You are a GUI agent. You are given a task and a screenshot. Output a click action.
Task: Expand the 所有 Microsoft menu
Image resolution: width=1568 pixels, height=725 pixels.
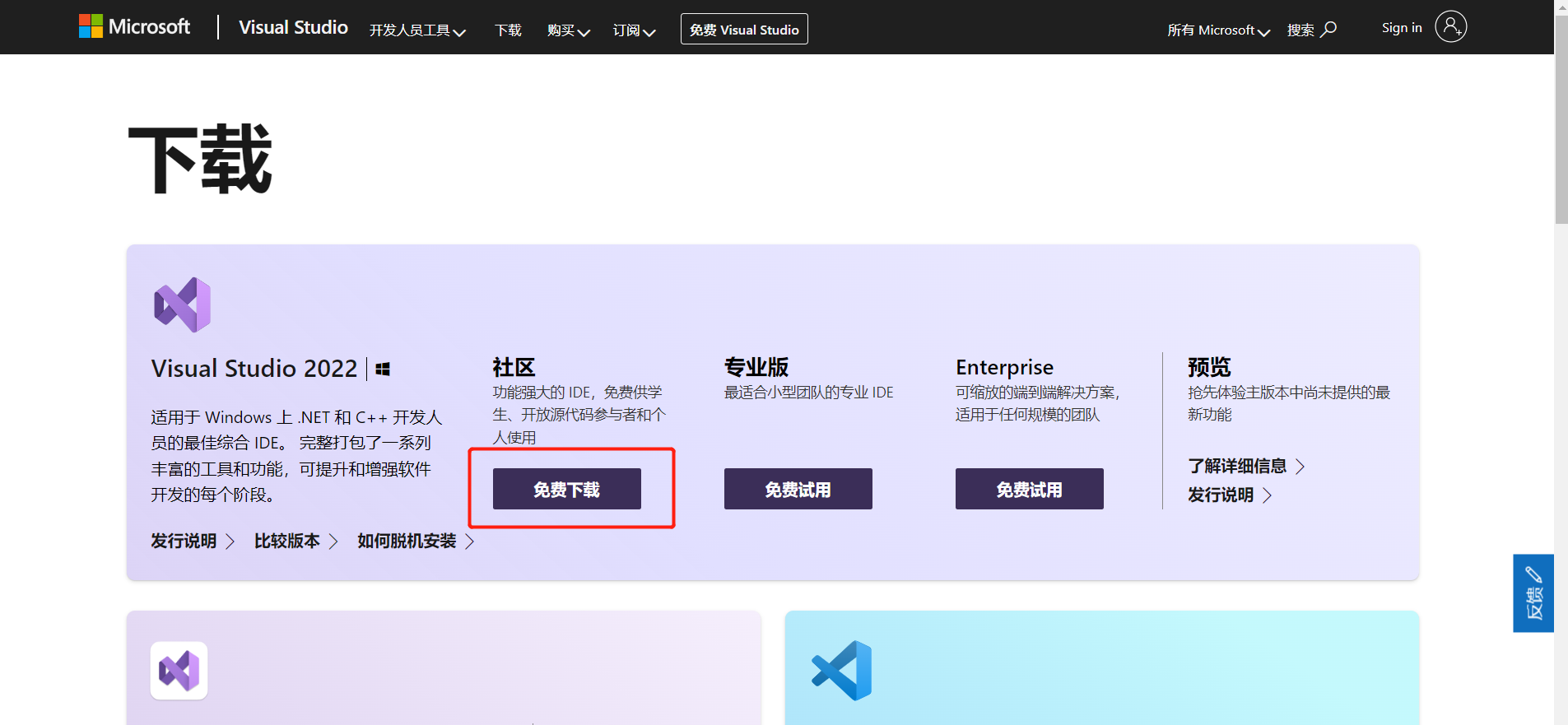[x=1218, y=30]
